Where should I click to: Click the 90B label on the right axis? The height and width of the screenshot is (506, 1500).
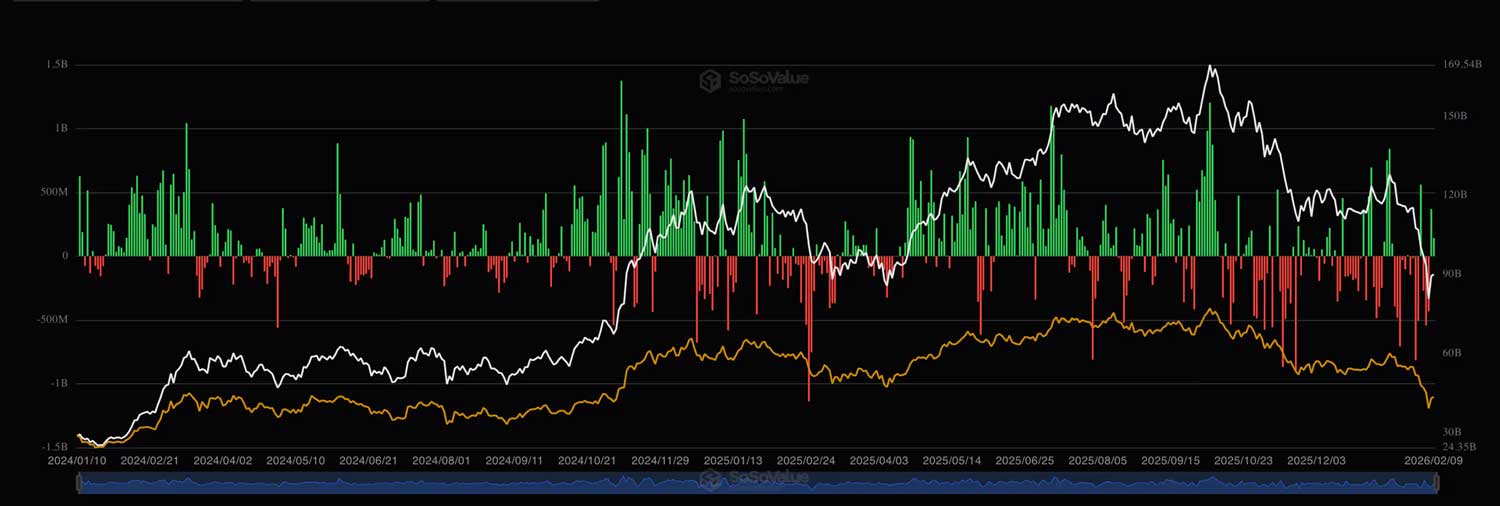coord(1453,273)
